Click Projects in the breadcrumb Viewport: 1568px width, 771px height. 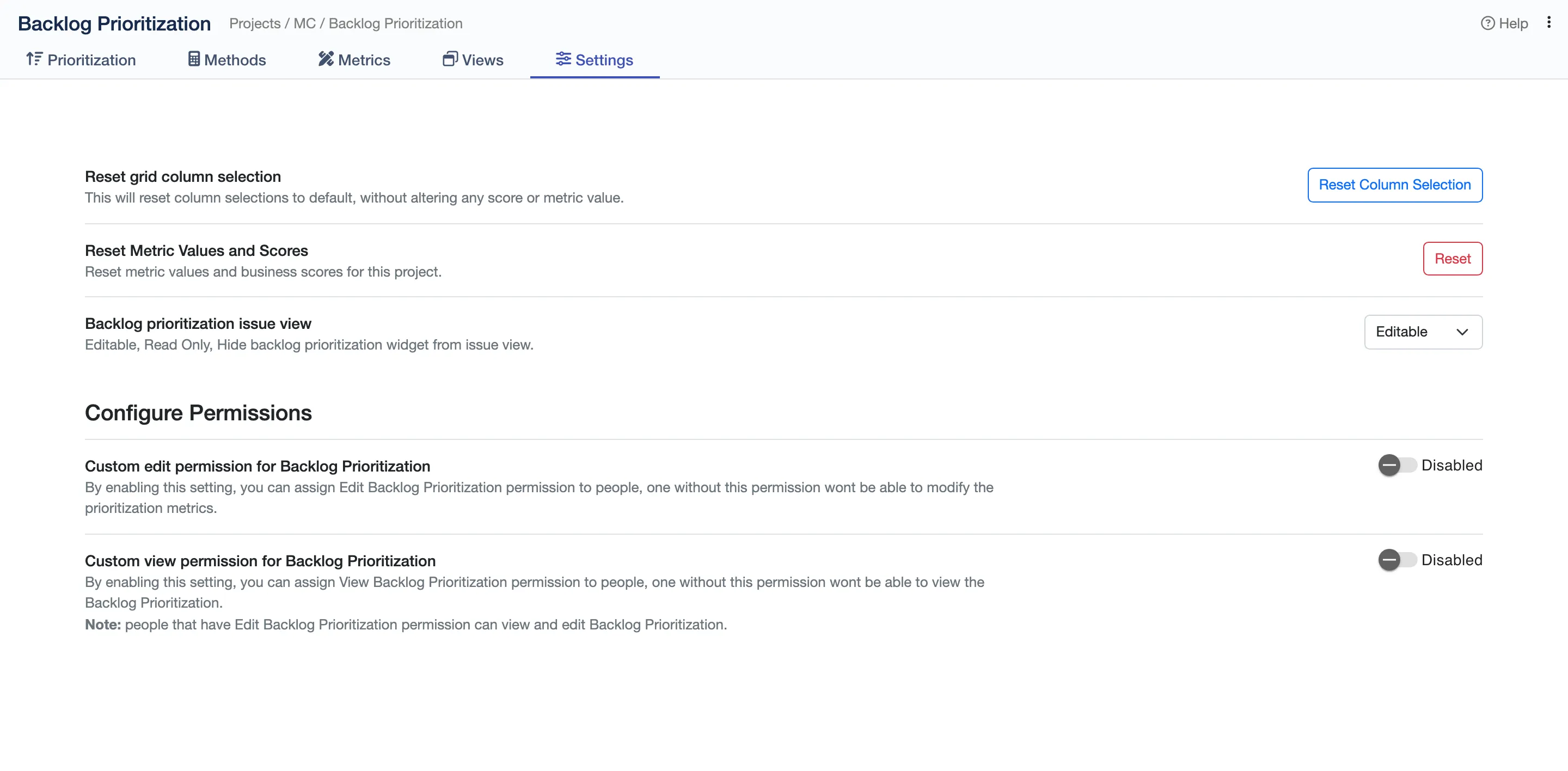[254, 23]
